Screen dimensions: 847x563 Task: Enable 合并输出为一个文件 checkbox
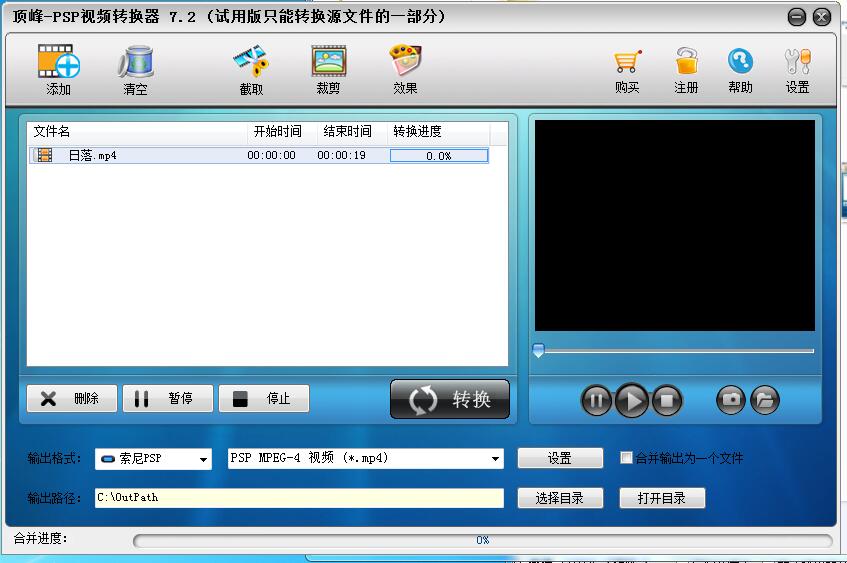click(627, 458)
